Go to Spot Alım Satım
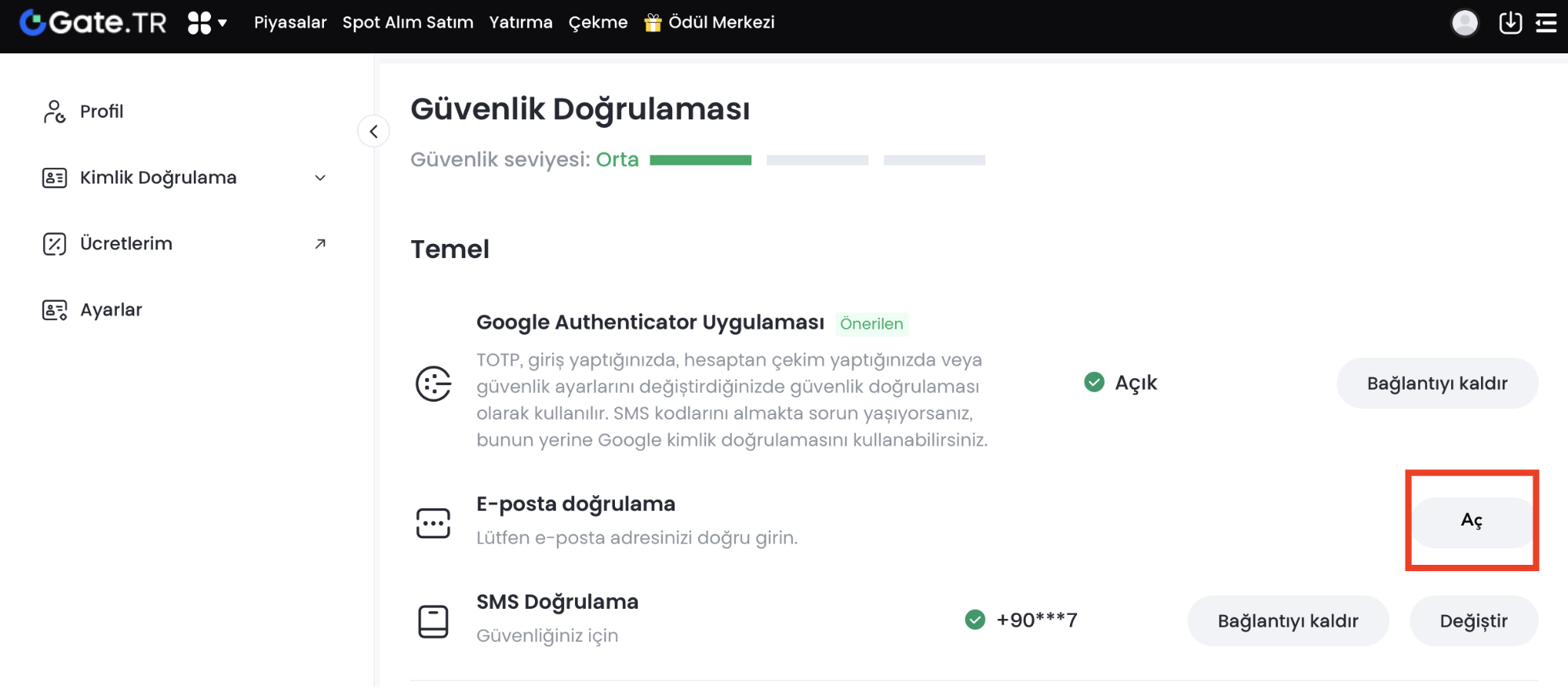The height and width of the screenshot is (688, 1568). click(408, 23)
